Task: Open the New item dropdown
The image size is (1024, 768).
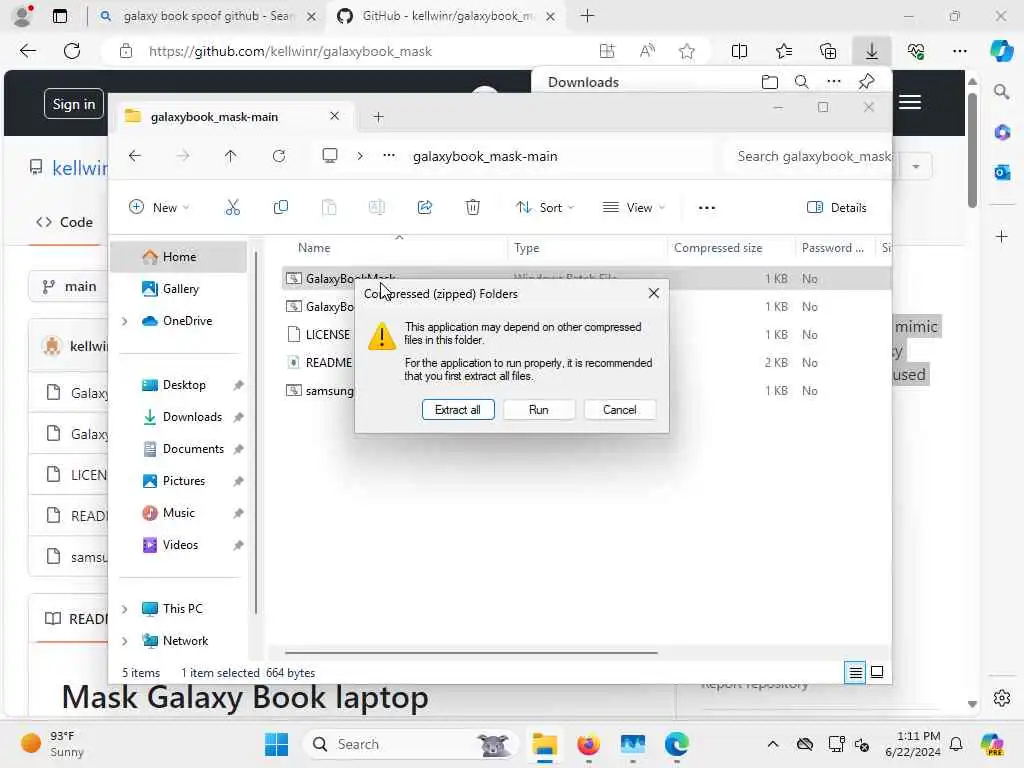Action: click(159, 208)
